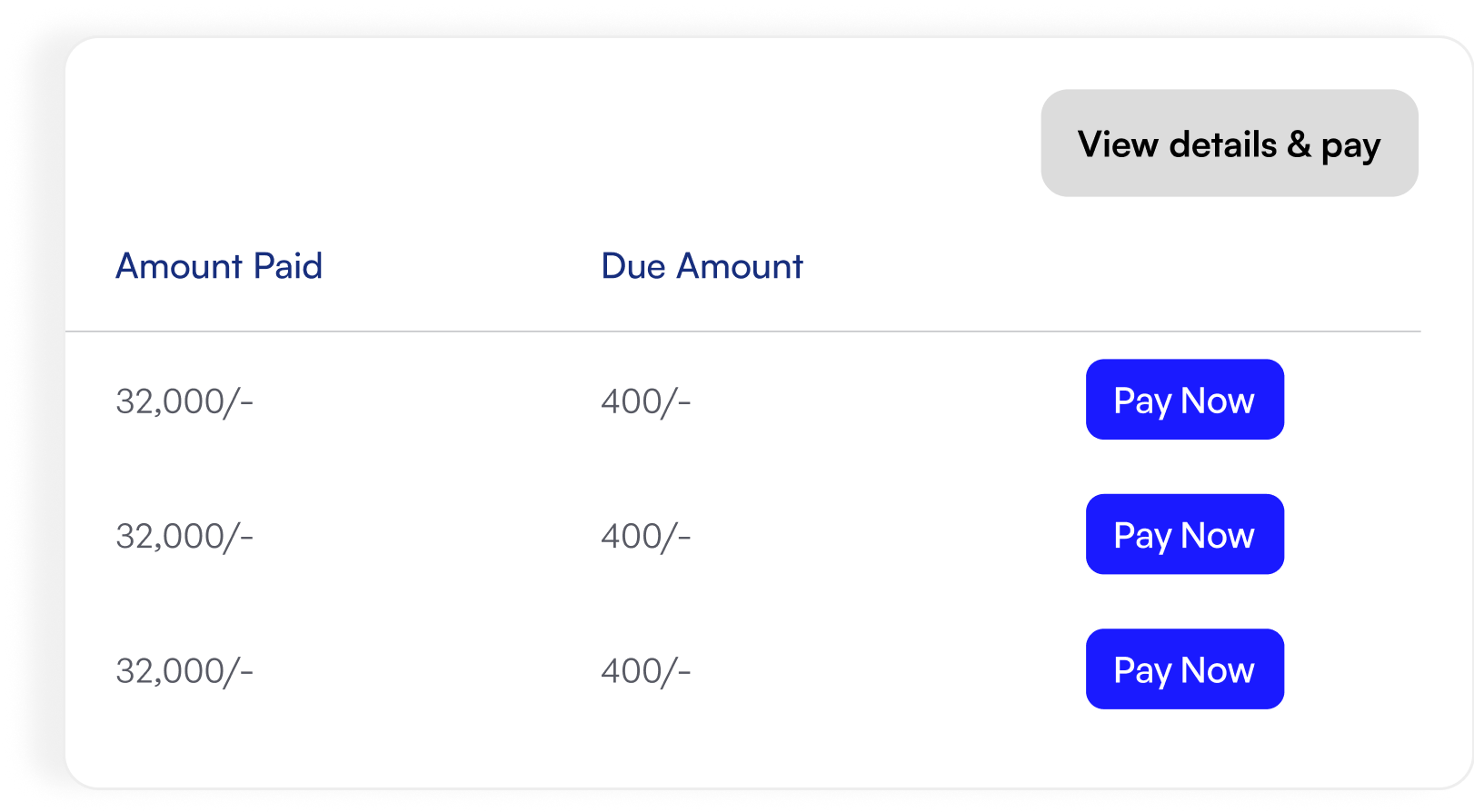Click Pay Now in the third row
Viewport: 1474px width, 812px height.
(1184, 668)
